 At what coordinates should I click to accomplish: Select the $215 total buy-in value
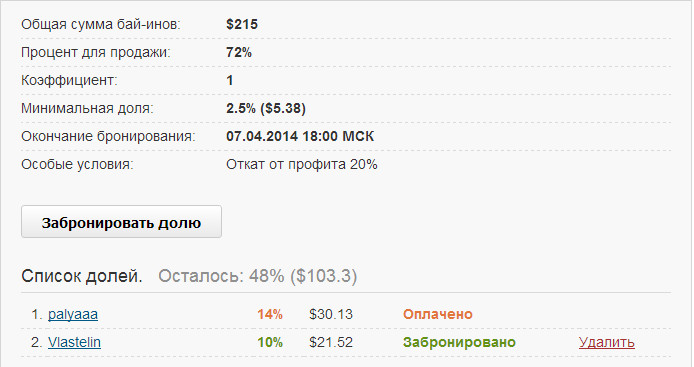242,24
